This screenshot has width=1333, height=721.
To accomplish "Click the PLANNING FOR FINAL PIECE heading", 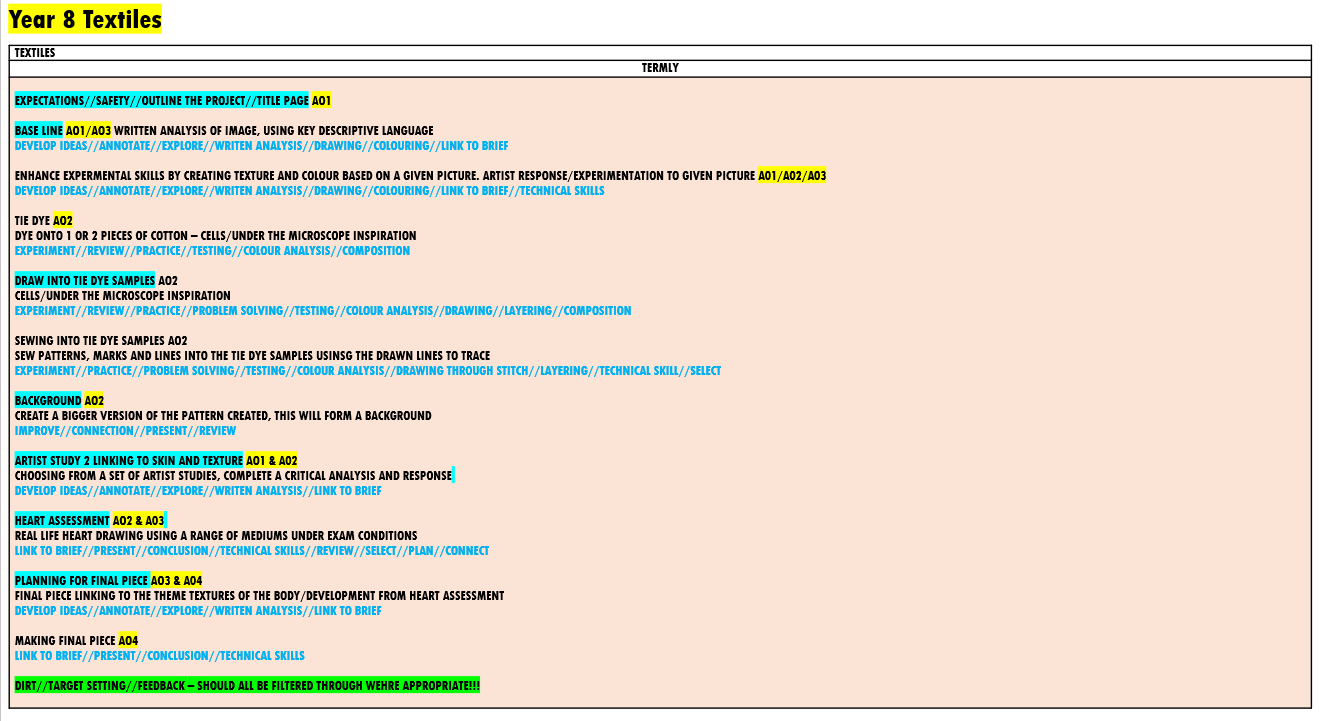I will [x=82, y=581].
